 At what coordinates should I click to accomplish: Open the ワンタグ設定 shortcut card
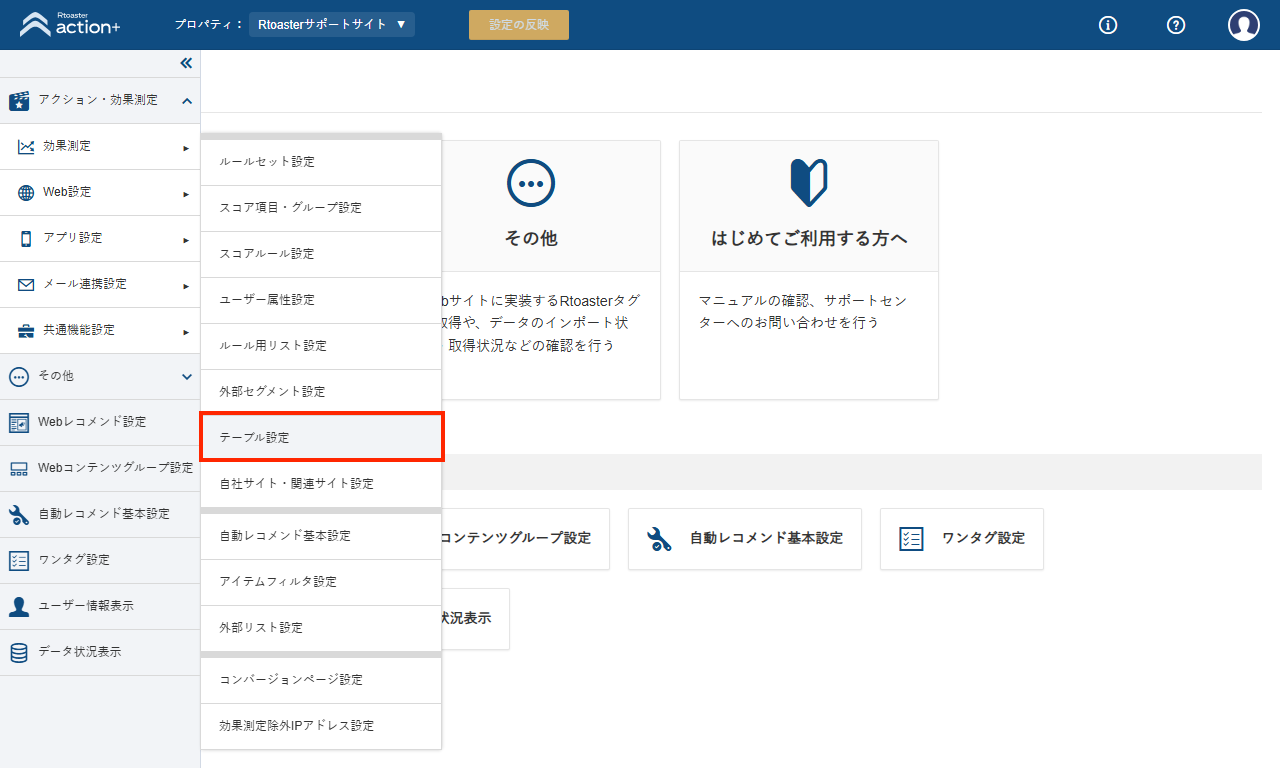click(x=962, y=539)
